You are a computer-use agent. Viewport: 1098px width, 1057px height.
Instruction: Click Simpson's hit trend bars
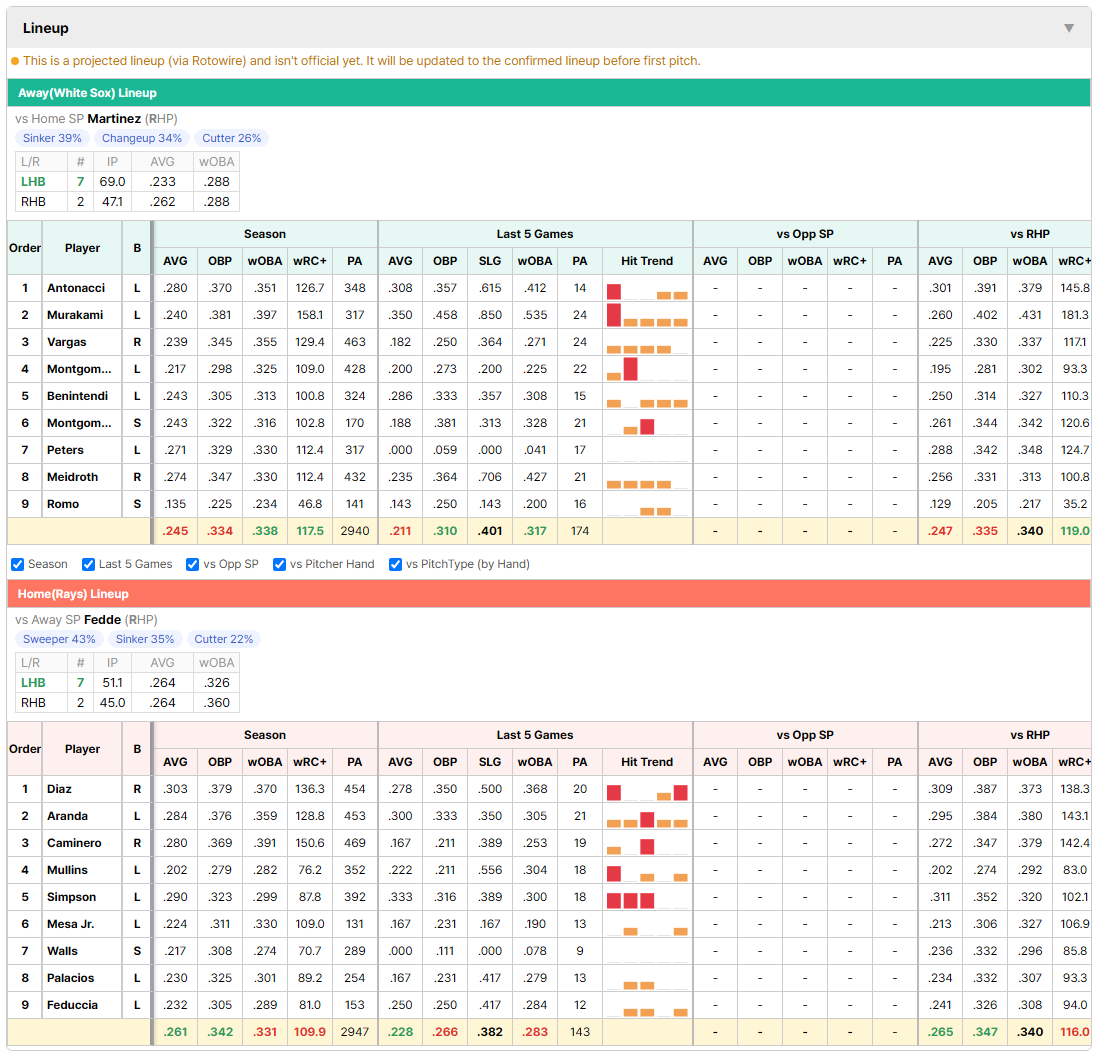pyautogui.click(x=647, y=897)
